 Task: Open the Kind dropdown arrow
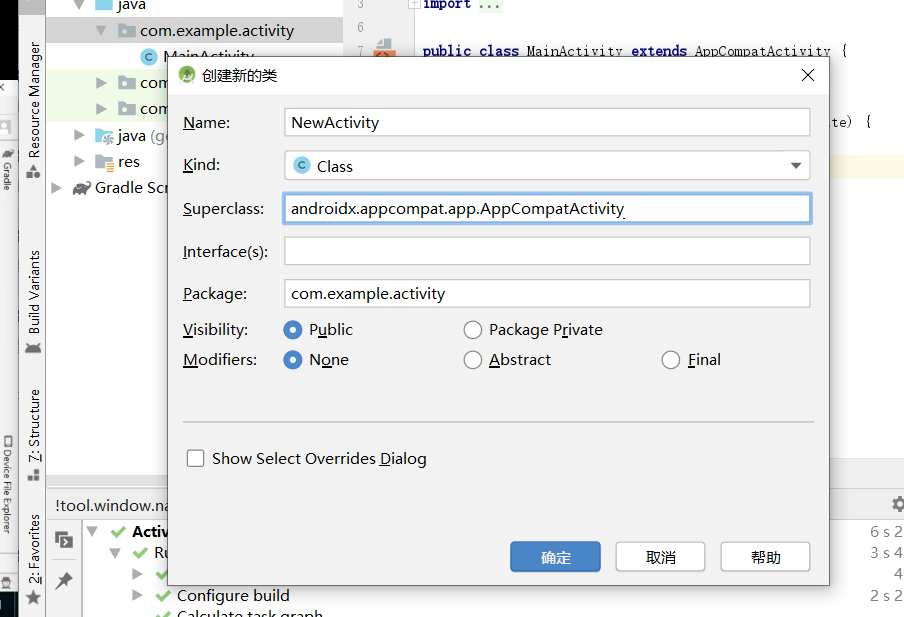coord(796,166)
